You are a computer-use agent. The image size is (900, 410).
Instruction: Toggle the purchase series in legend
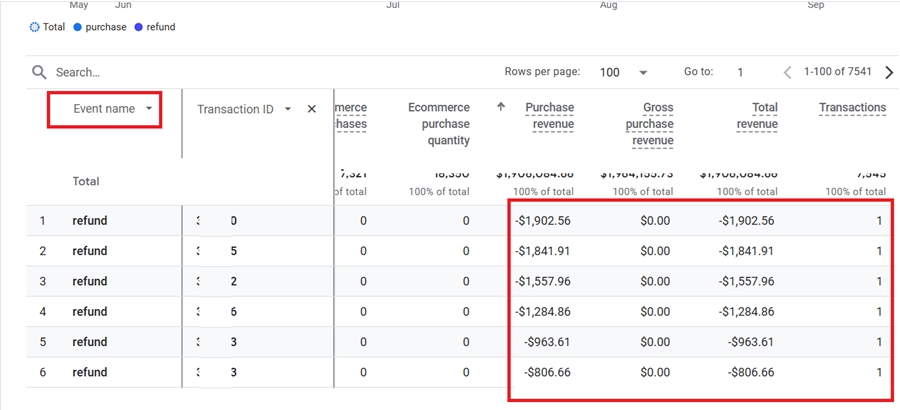coord(100,27)
